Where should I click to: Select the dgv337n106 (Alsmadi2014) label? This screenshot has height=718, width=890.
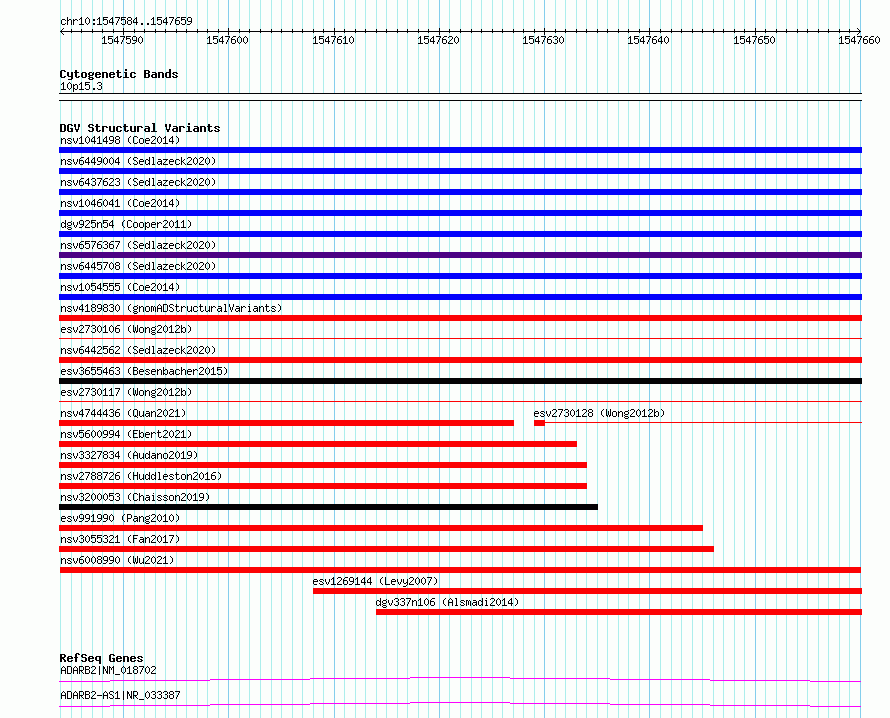point(447,602)
